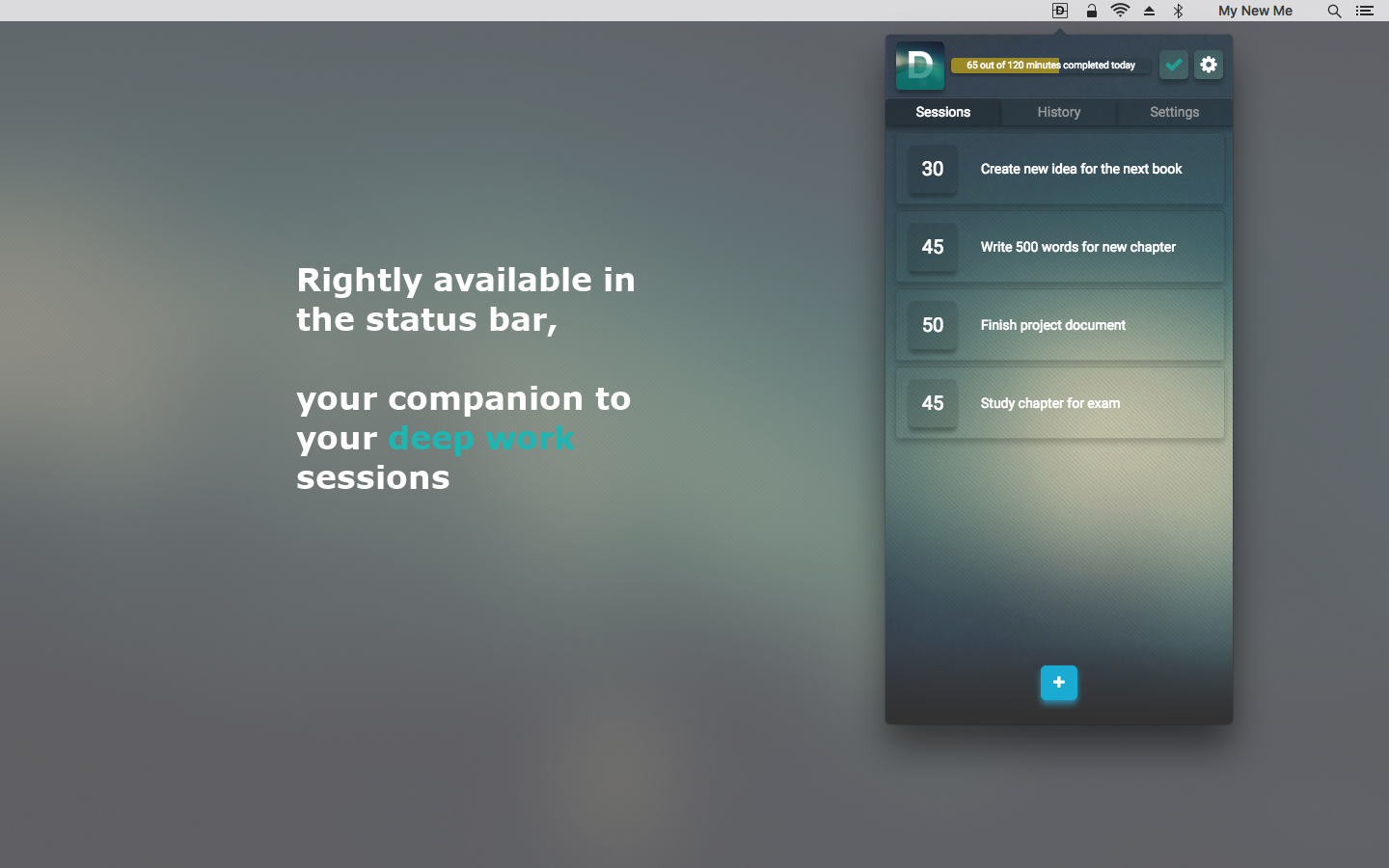This screenshot has height=868, width=1389.
Task: Switch to the History tab
Action: coord(1058,112)
